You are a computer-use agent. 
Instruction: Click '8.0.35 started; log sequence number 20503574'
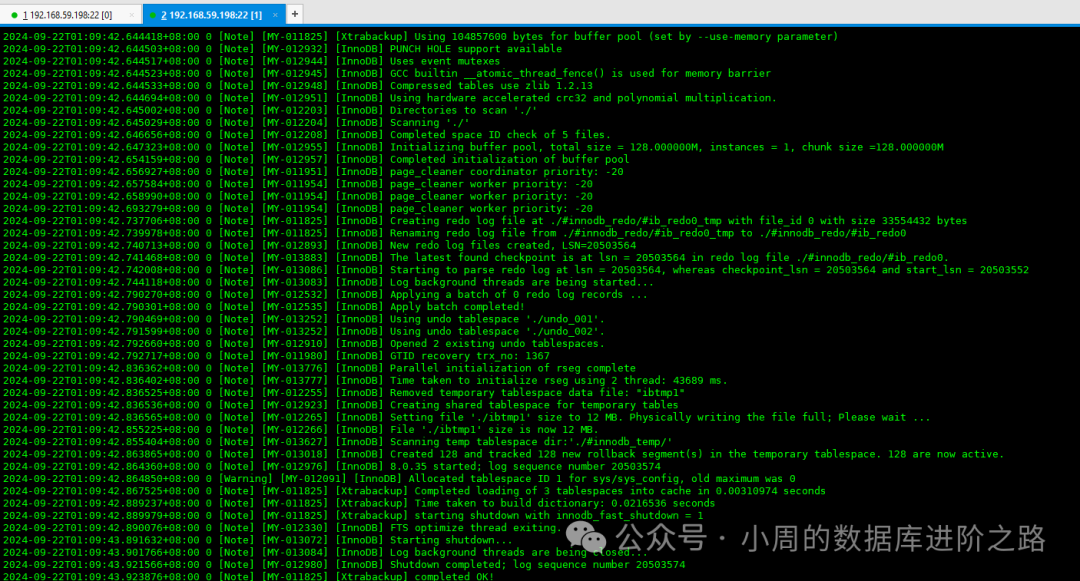pyautogui.click(x=525, y=467)
